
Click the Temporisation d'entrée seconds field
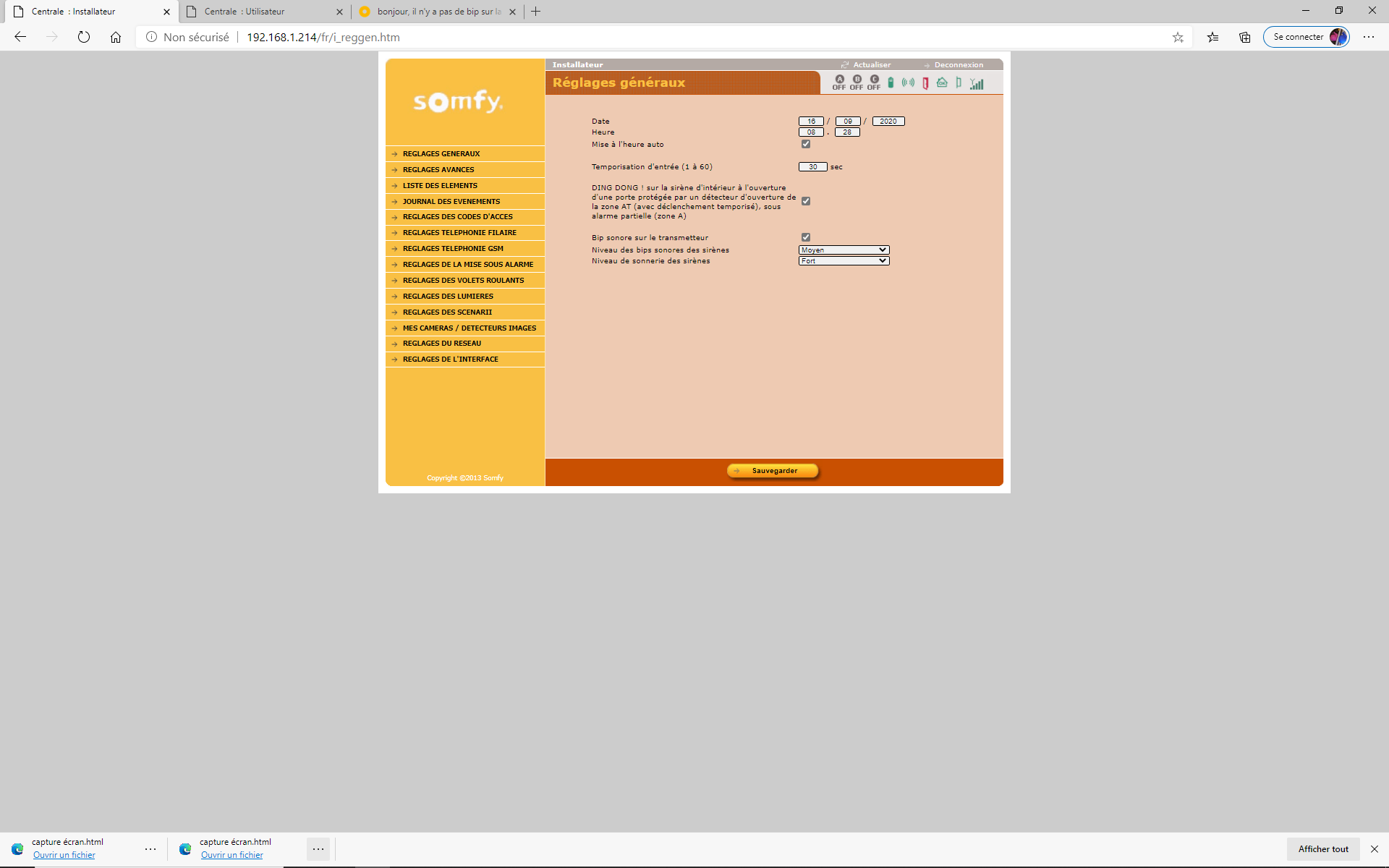[x=812, y=167]
